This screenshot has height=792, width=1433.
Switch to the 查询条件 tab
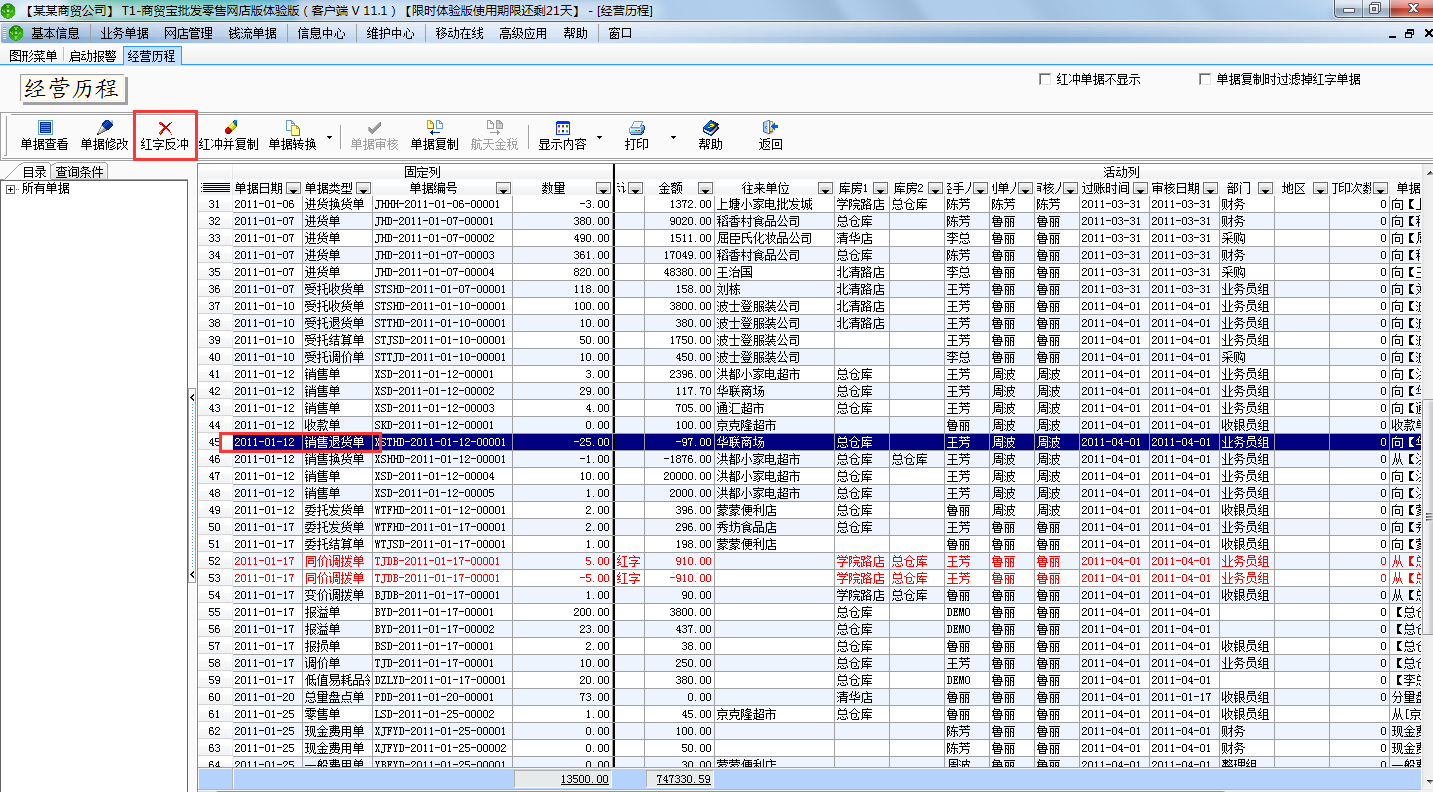pos(79,172)
